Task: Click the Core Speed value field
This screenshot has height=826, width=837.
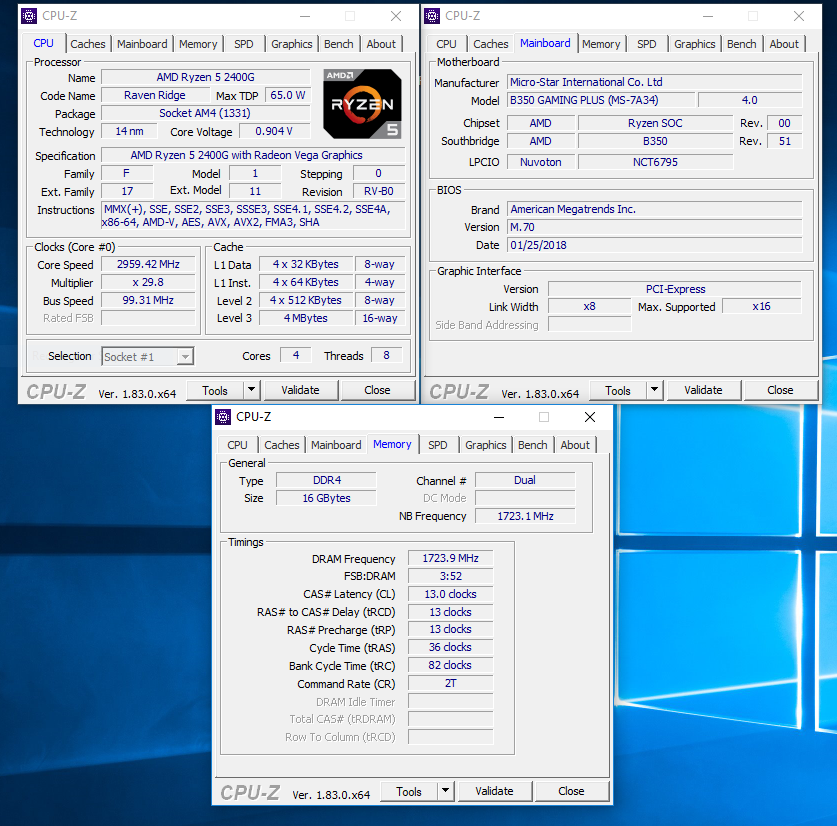Action: (x=149, y=265)
